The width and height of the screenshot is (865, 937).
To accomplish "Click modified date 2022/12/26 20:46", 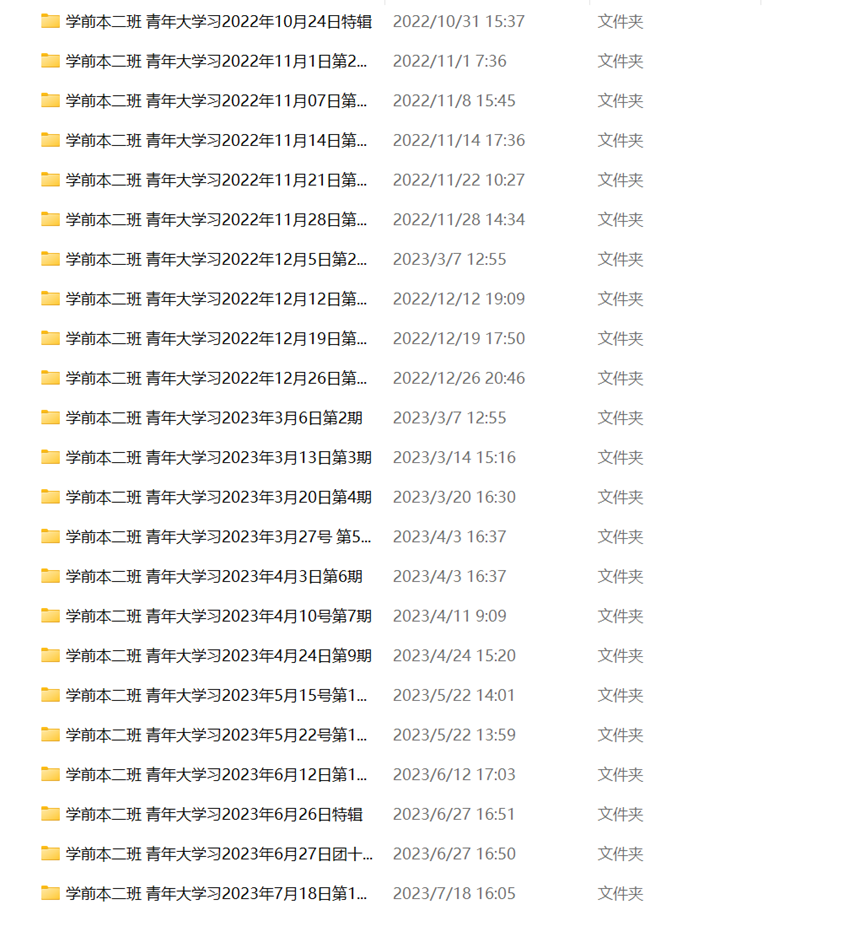I will pyautogui.click(x=459, y=378).
